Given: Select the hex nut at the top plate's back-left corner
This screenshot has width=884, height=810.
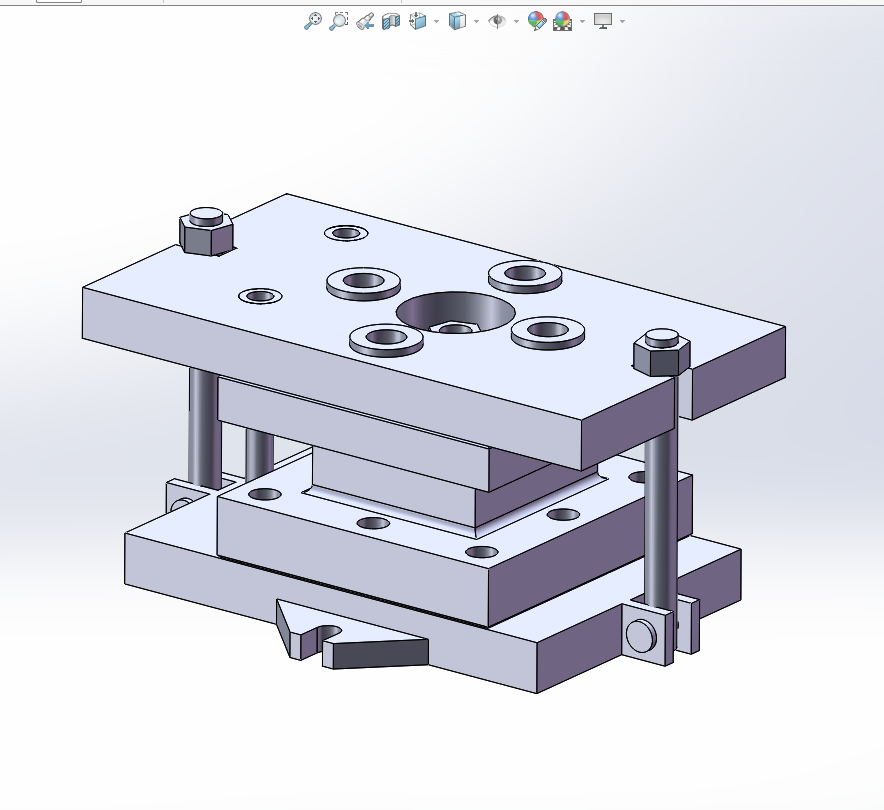Looking at the screenshot, I should coord(206,231).
